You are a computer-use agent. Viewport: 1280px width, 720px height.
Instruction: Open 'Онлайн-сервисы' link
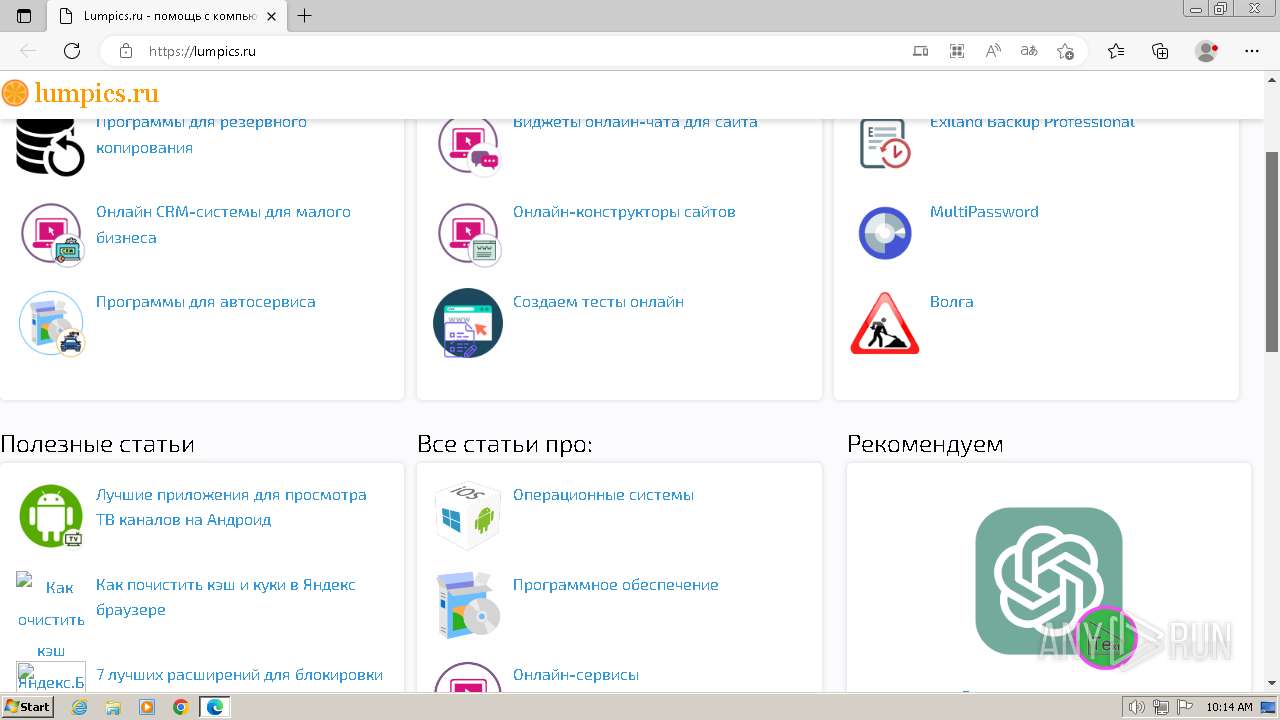tap(575, 675)
